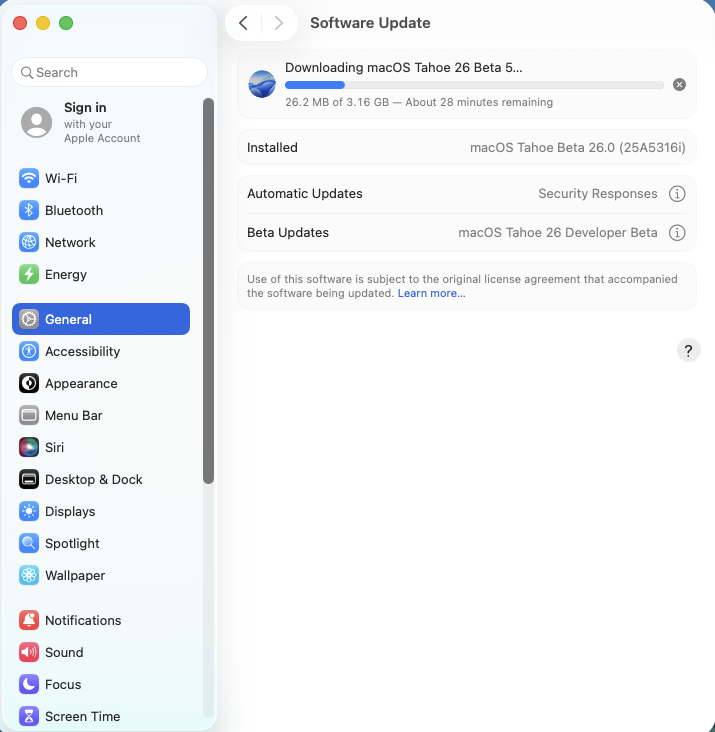Select the General gear icon
715x732 pixels.
point(29,319)
